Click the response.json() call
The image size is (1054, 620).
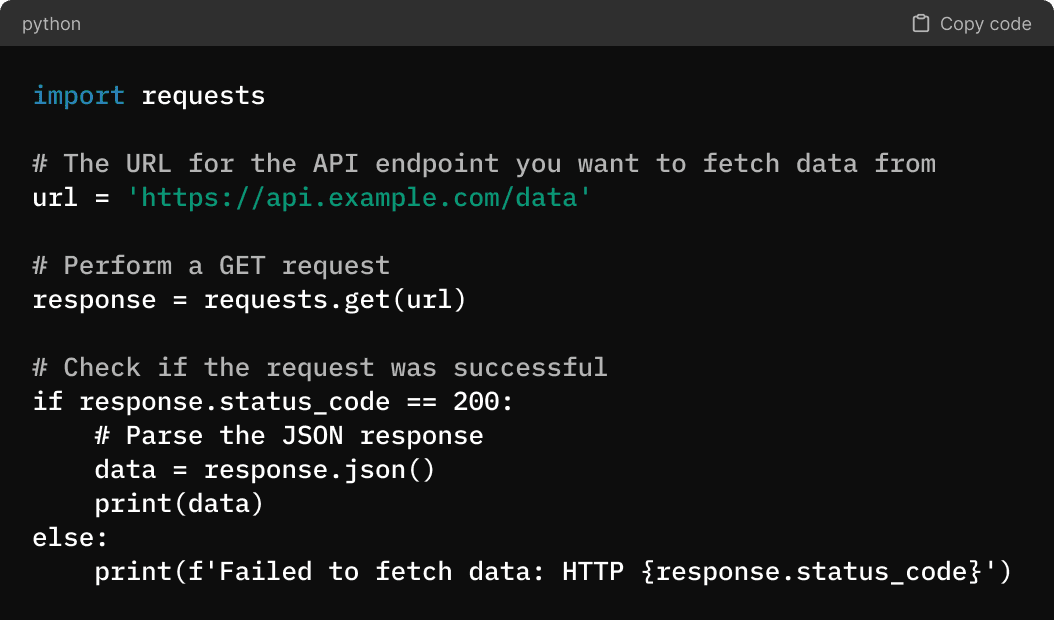[319, 469]
